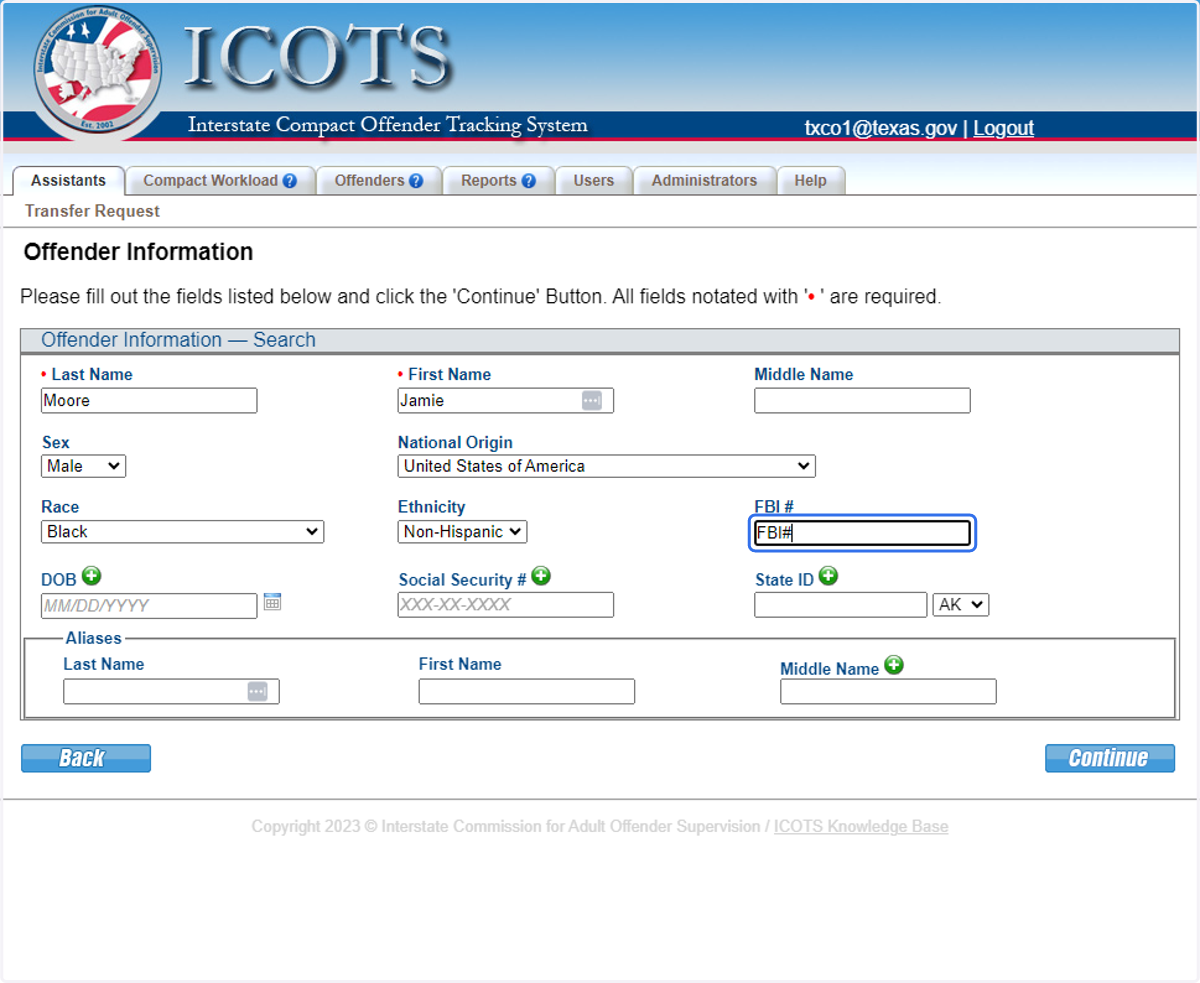
Task: Open the State ID state dropdown showing AK
Action: (x=961, y=604)
